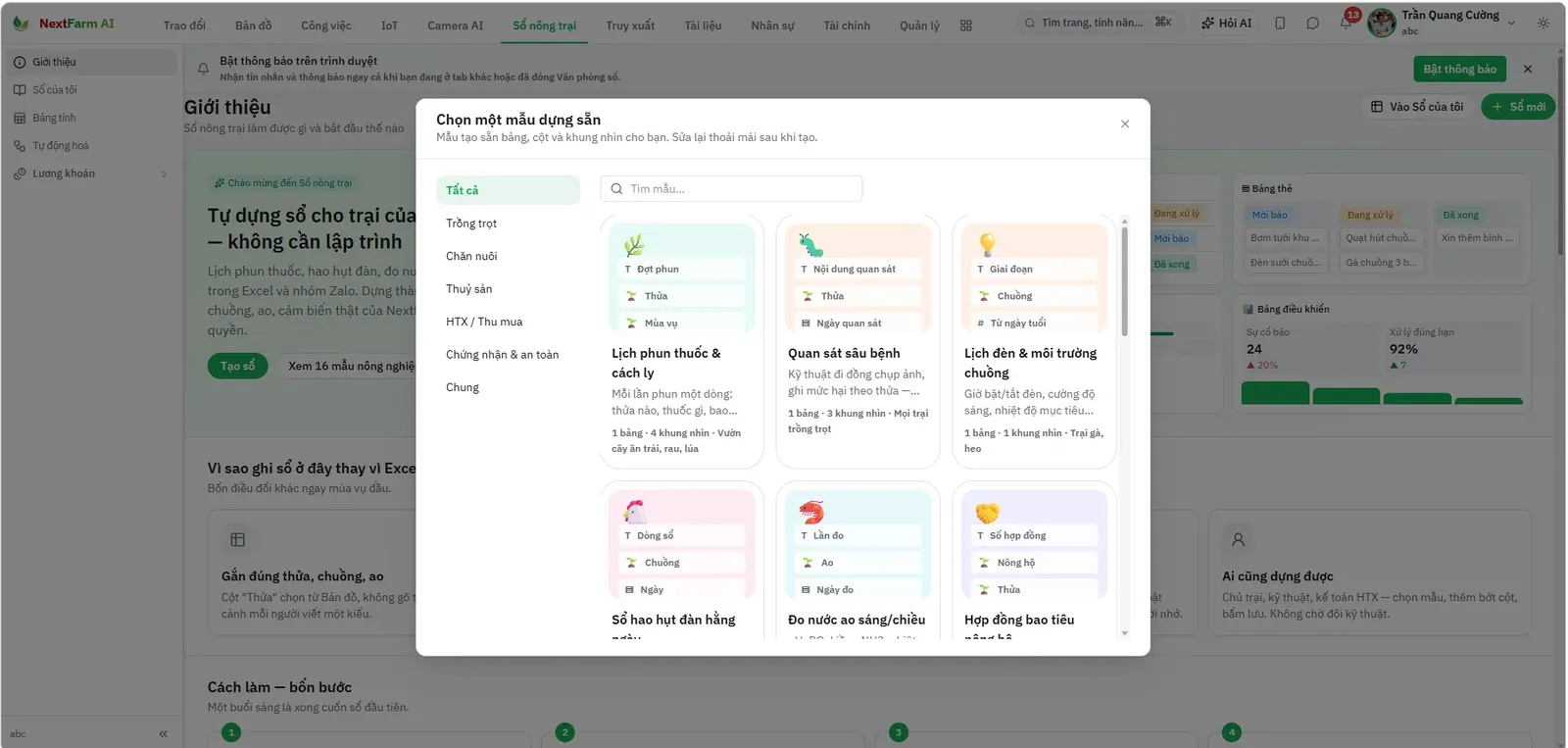1568x748 pixels.
Task: Click the template list scrollbar down arrow
Action: 1124,633
